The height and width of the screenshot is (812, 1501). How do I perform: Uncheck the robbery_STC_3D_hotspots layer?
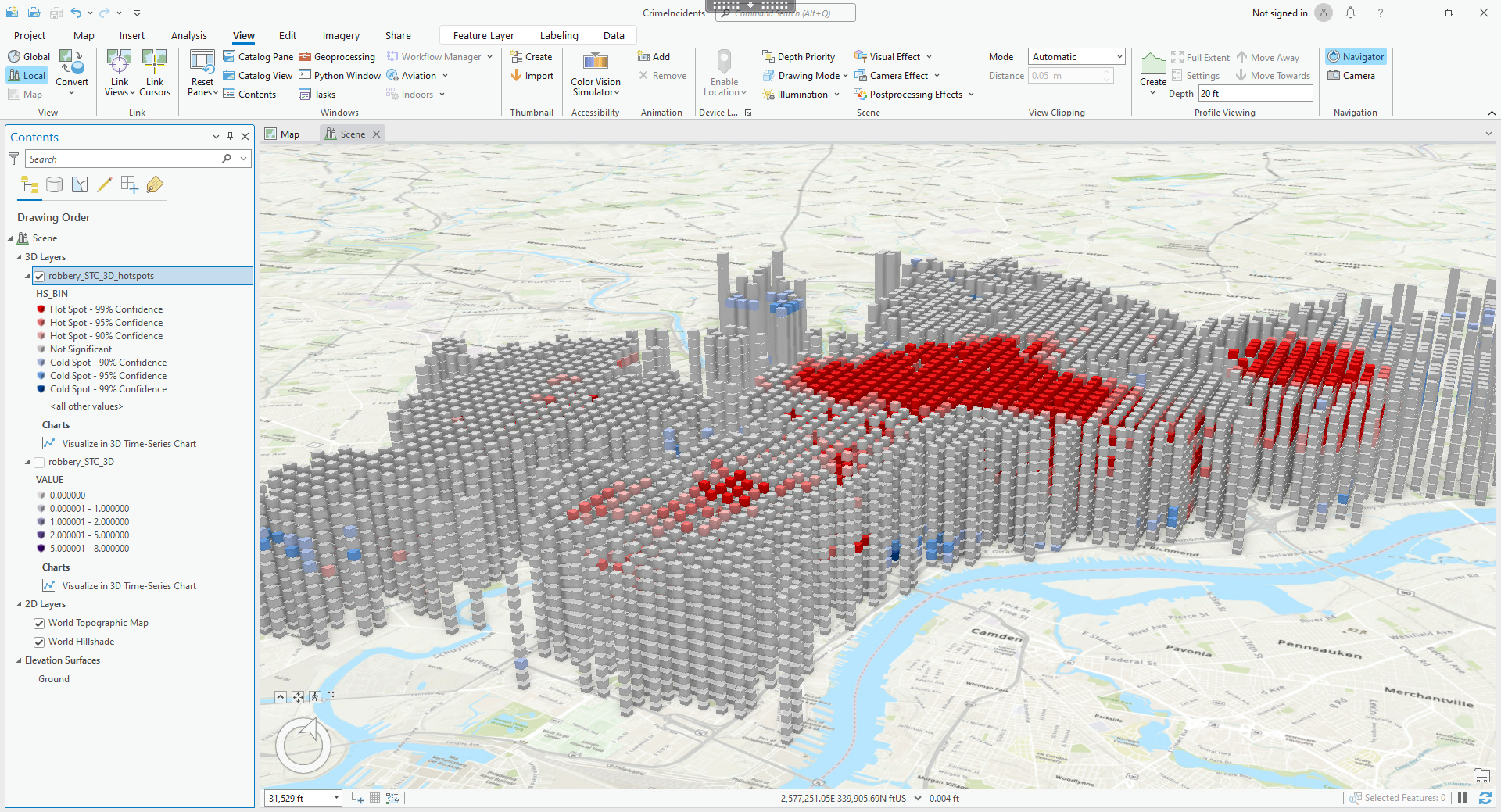point(39,276)
